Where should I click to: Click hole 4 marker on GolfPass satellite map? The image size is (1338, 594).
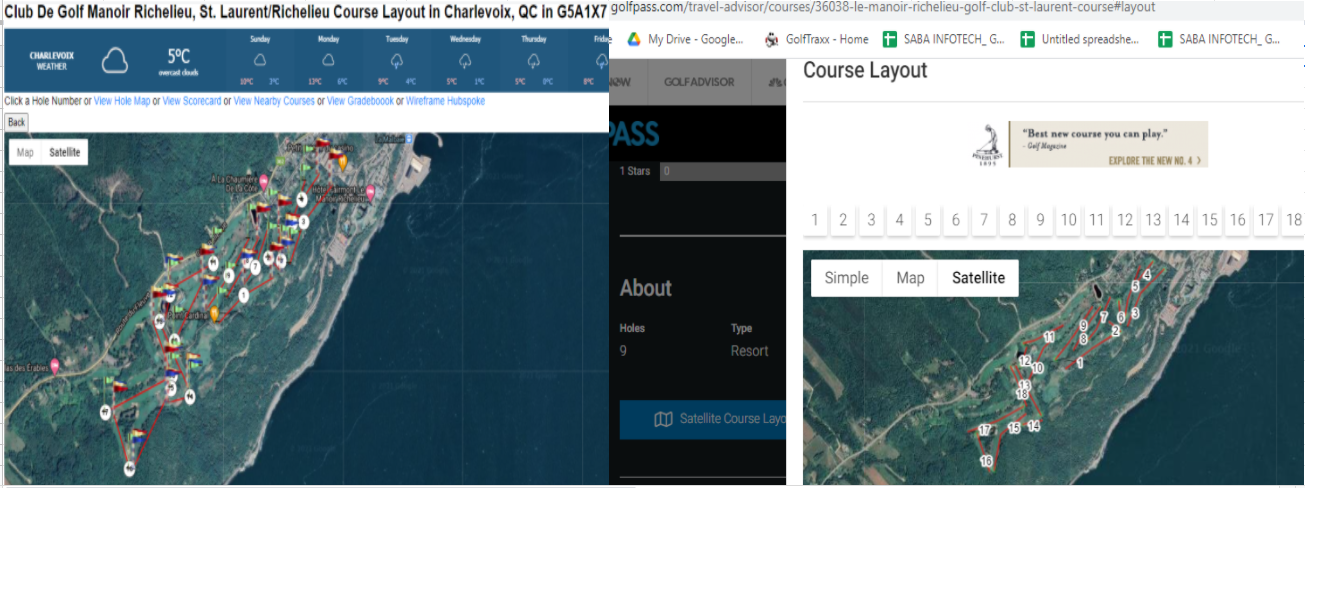1147,274
